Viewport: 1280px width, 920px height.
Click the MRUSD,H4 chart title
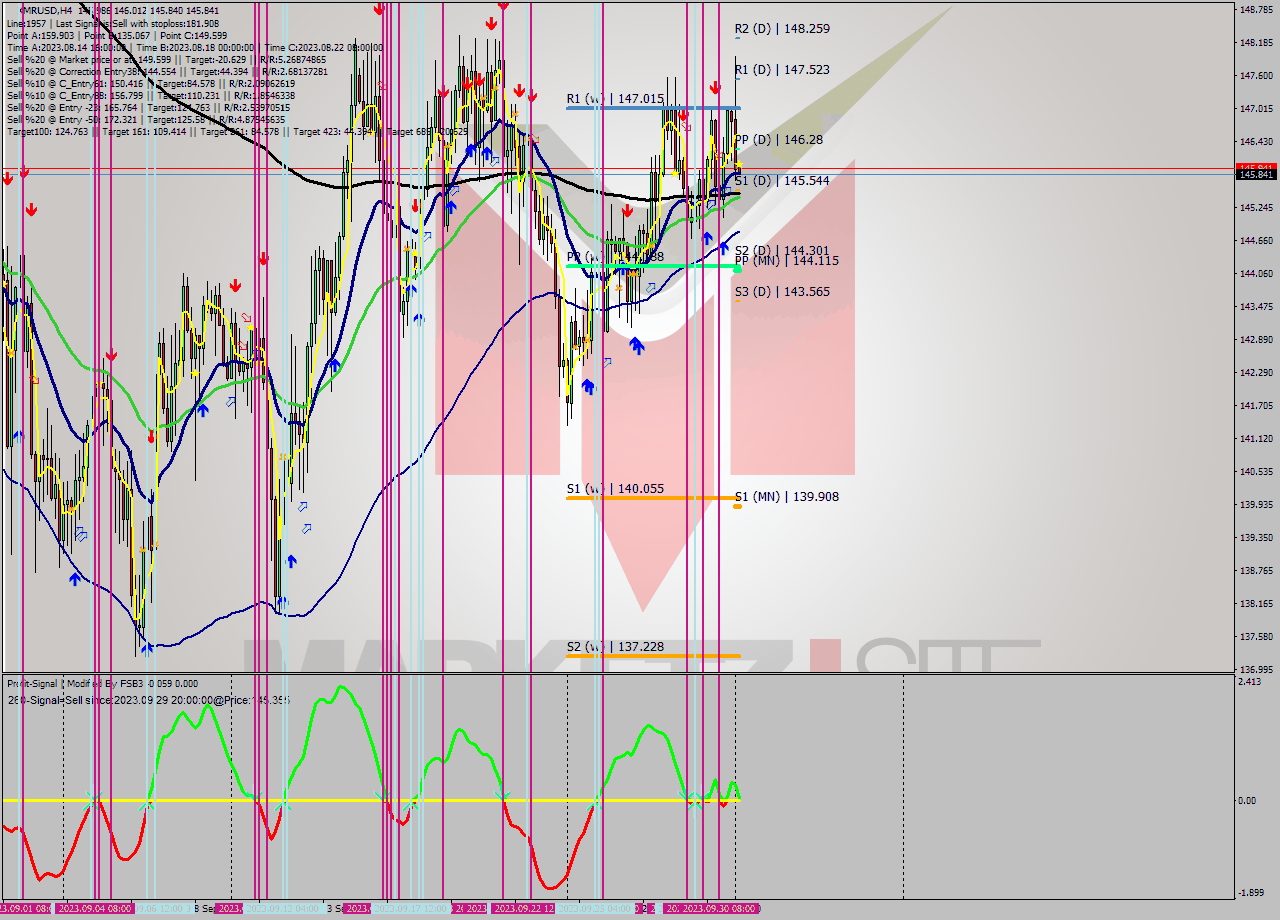point(35,8)
